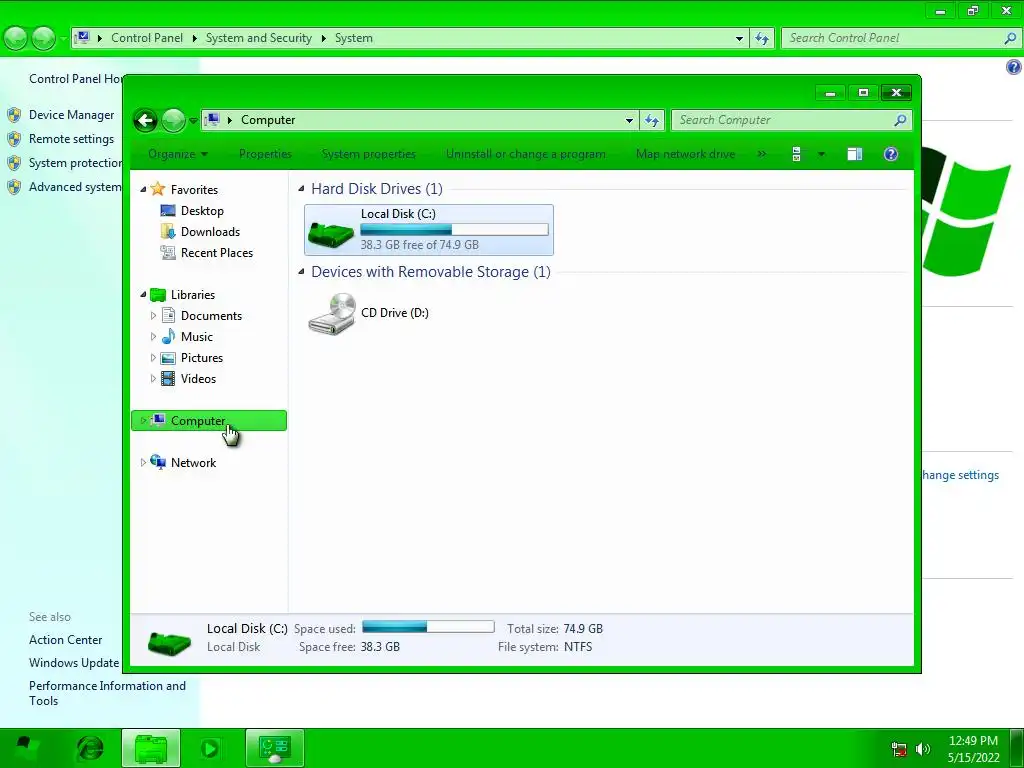Open Windows Media Player from taskbar
Screen dimensions: 1024x768
pyautogui.click(x=210, y=748)
